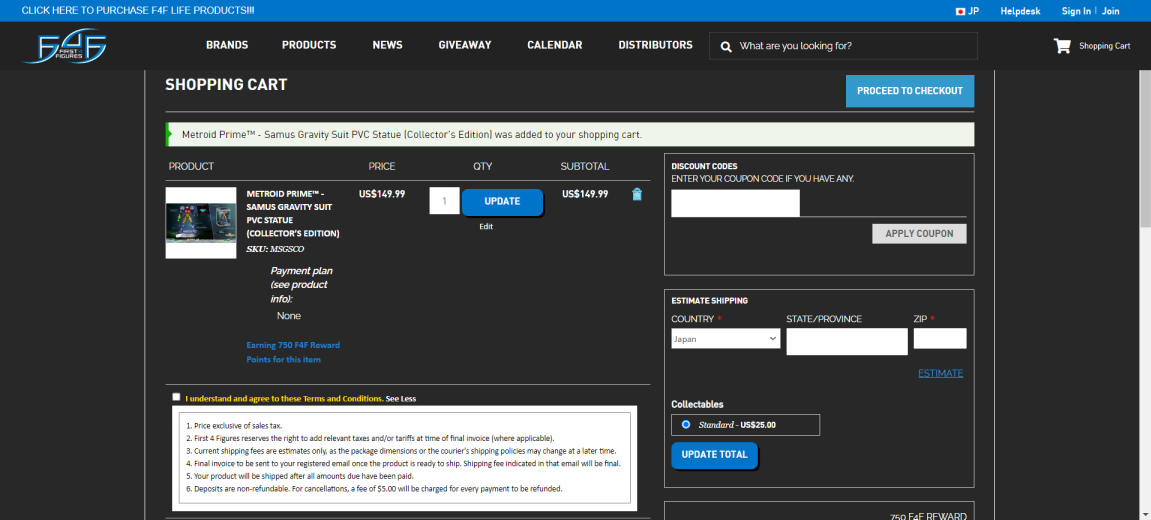Check the Terms and Conditions checkbox
Screen dimensions: 1151x520
click(x=176, y=397)
